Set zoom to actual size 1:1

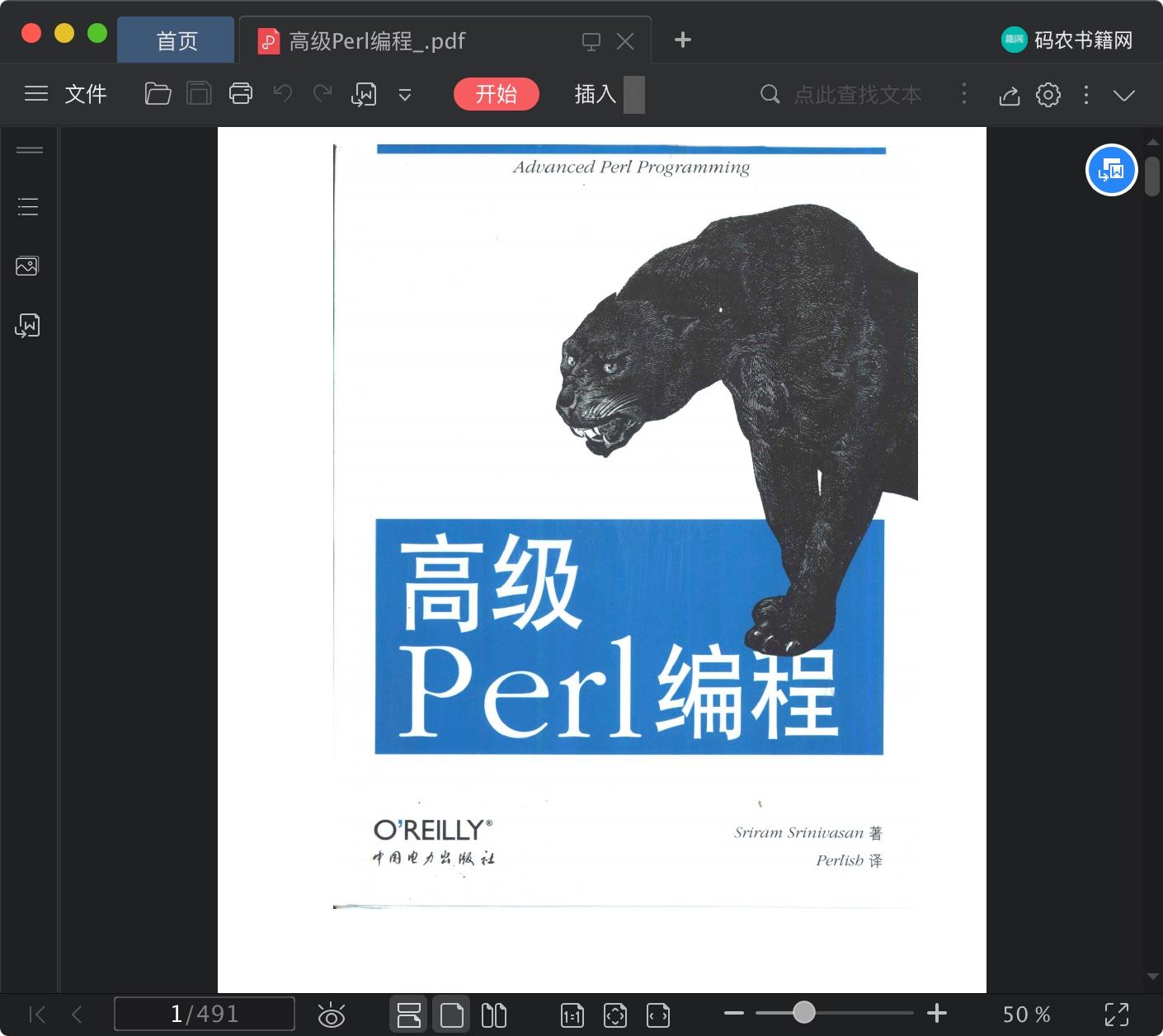(572, 1015)
